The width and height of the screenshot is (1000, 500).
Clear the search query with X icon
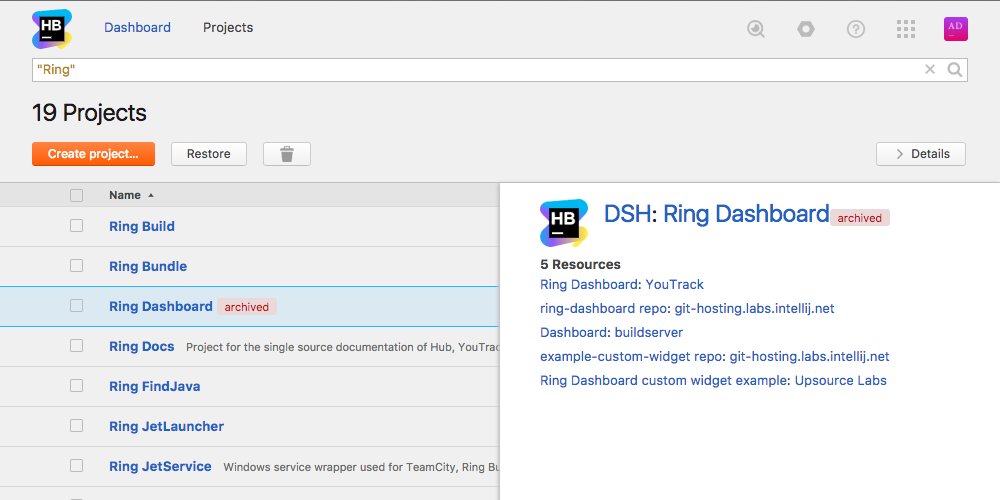(930, 70)
